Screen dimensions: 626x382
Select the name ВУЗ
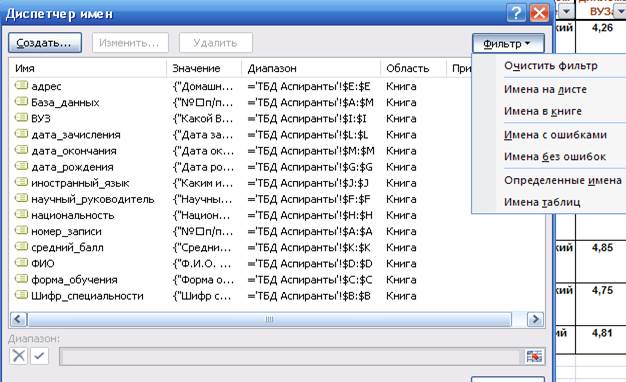tap(41, 119)
